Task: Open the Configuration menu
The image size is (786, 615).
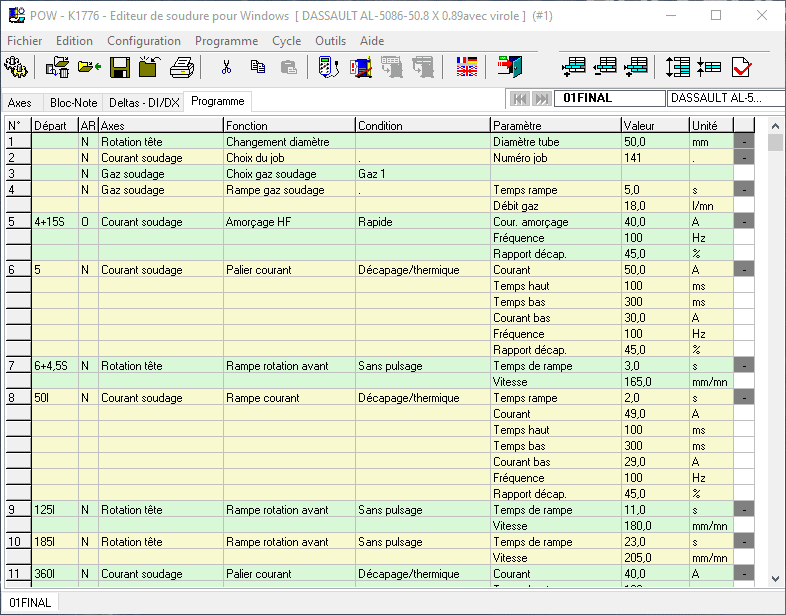Action: tap(144, 41)
